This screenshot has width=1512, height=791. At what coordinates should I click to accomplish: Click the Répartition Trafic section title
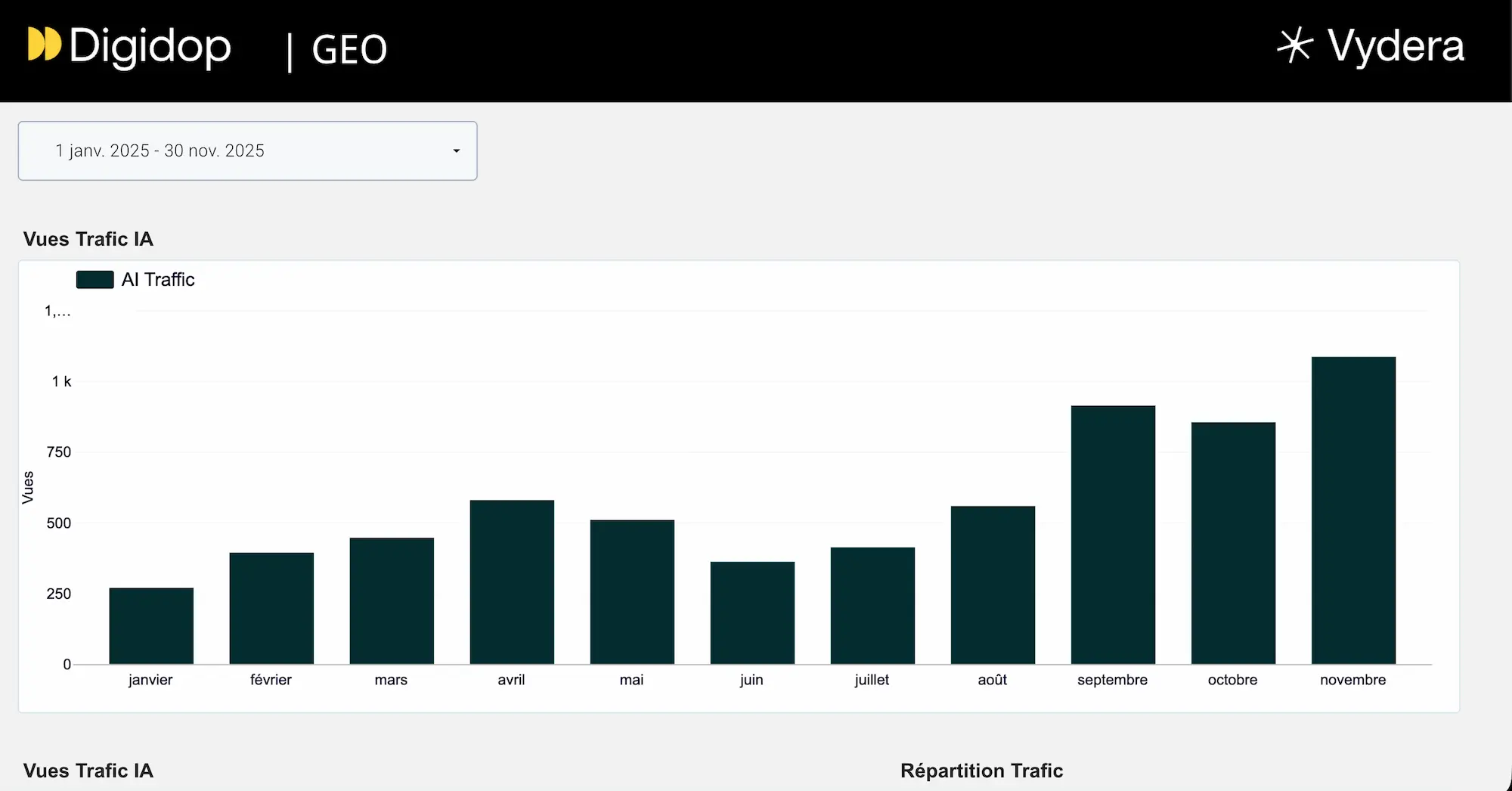(981, 771)
